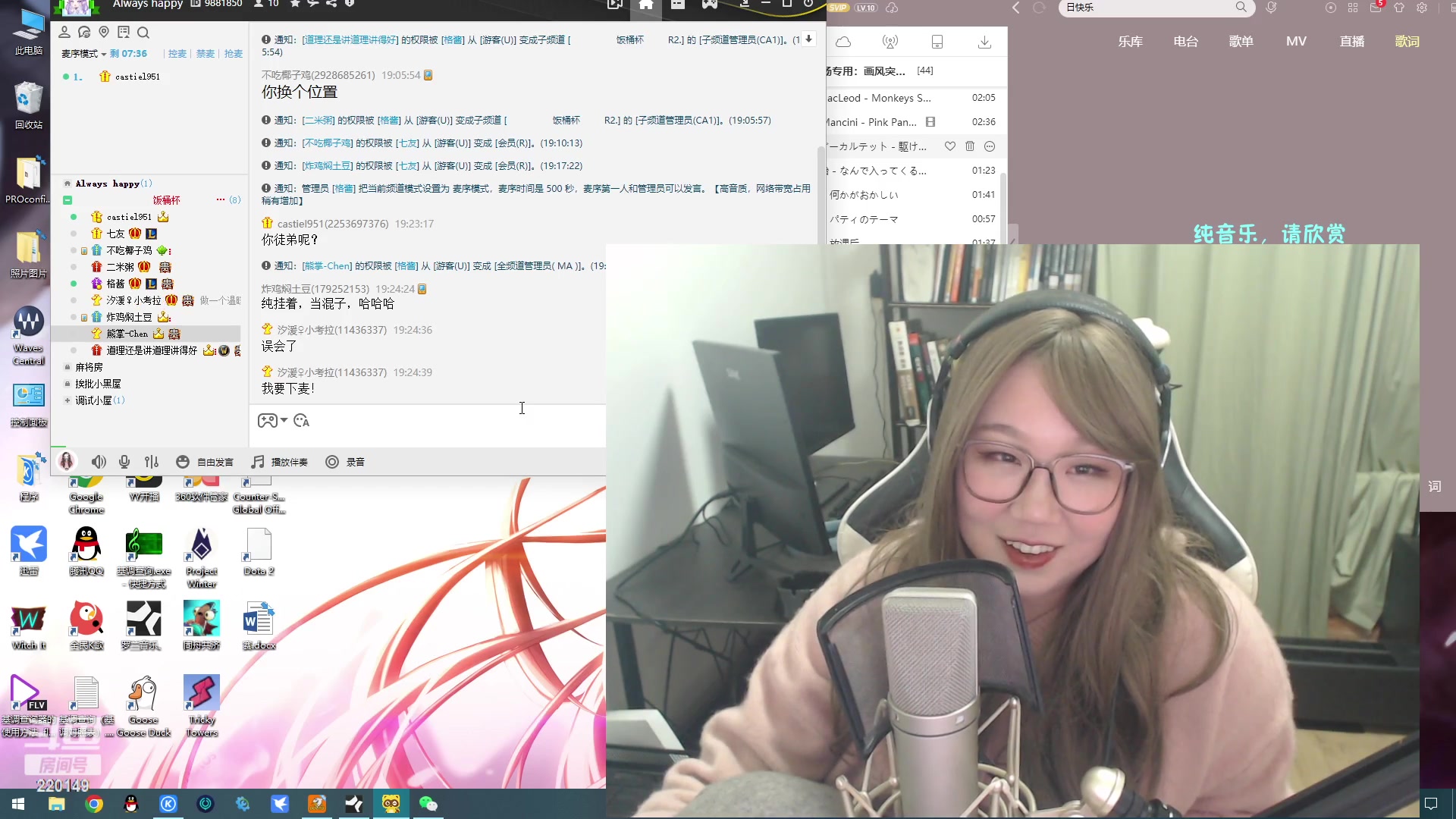Open the downloads icon in player sidebar

pos(984,42)
